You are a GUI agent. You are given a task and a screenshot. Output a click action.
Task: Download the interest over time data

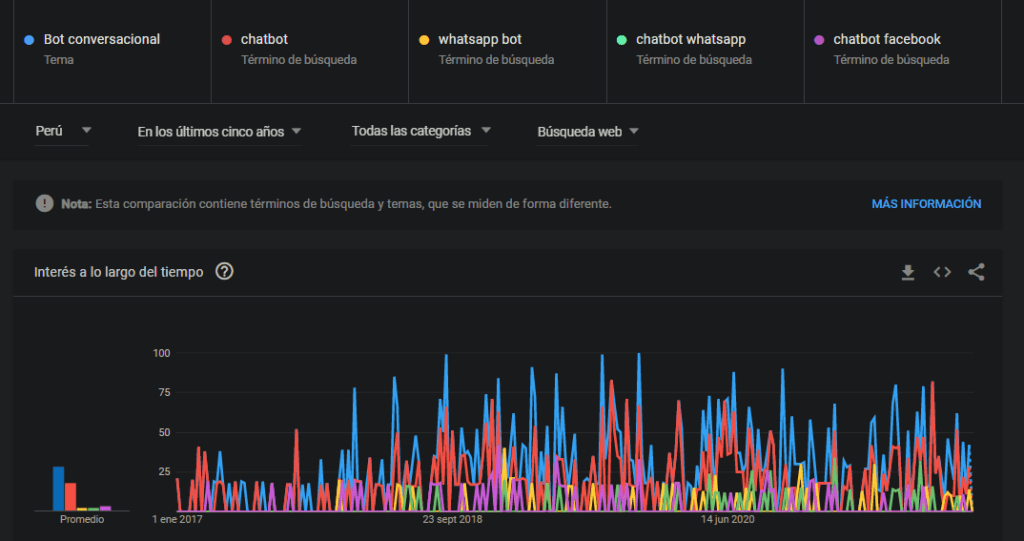click(x=908, y=272)
